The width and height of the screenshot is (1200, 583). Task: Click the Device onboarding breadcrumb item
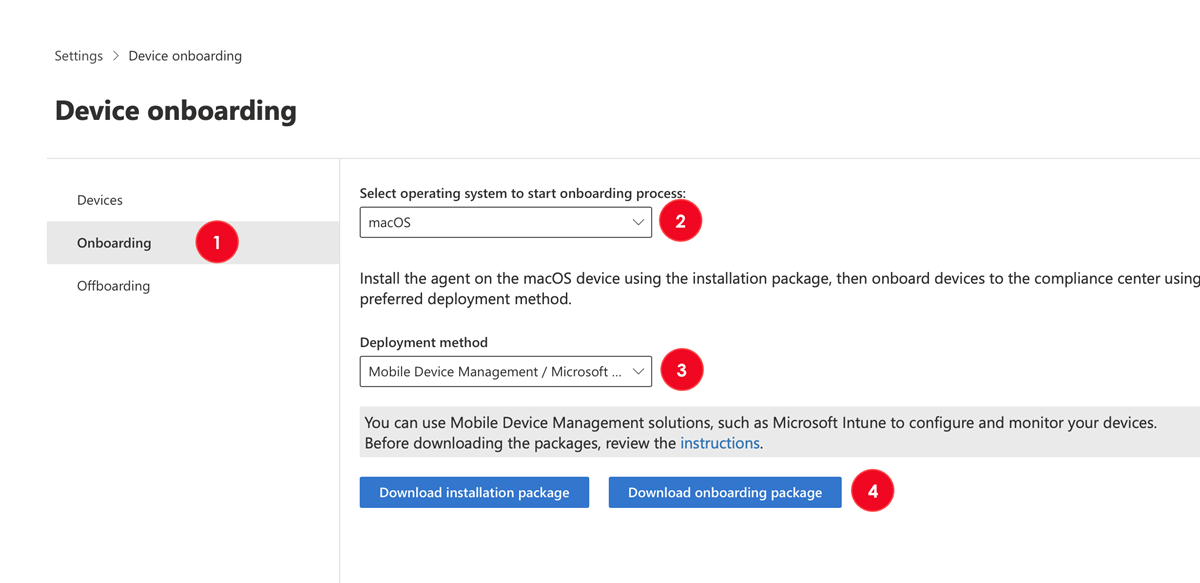(x=185, y=56)
